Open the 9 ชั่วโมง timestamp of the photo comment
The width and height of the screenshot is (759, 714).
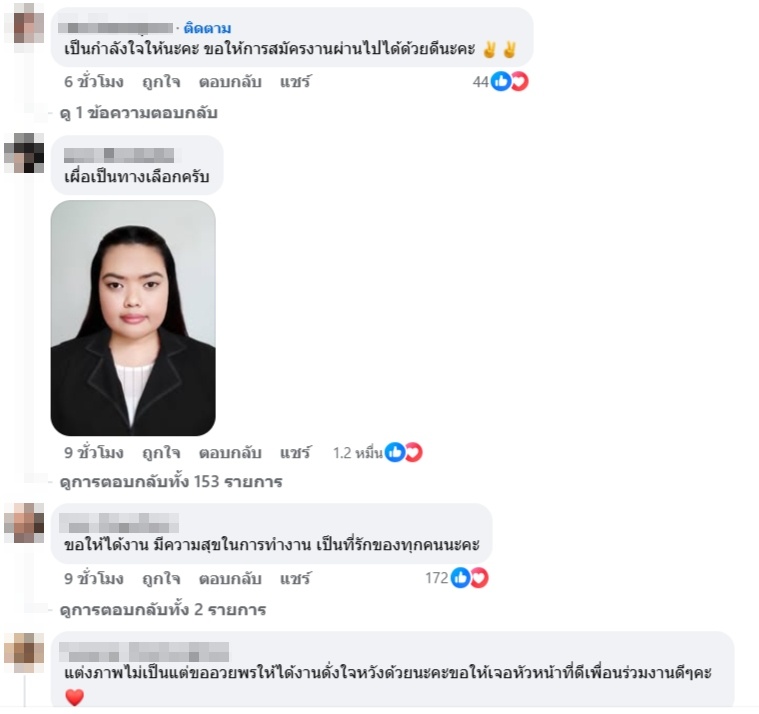point(94,453)
